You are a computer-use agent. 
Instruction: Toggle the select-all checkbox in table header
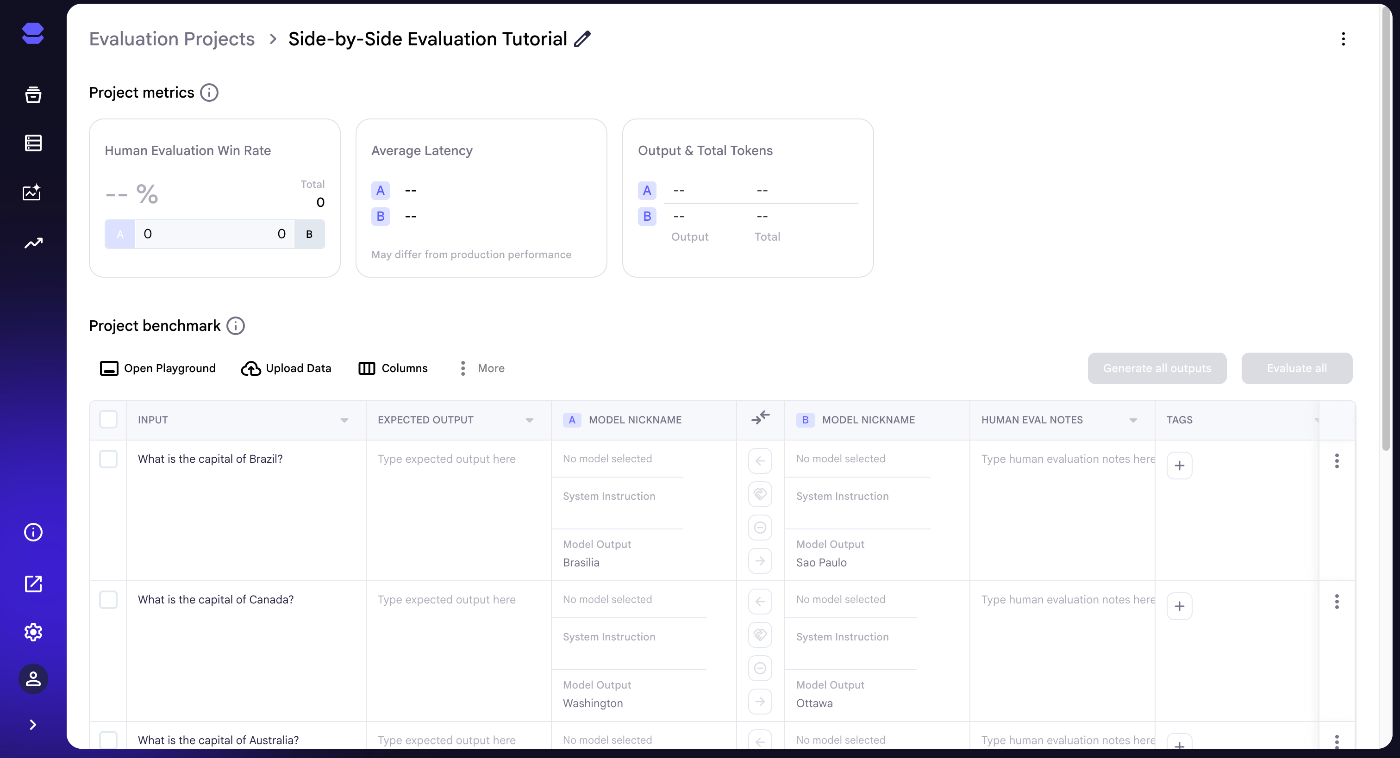pyautogui.click(x=108, y=420)
